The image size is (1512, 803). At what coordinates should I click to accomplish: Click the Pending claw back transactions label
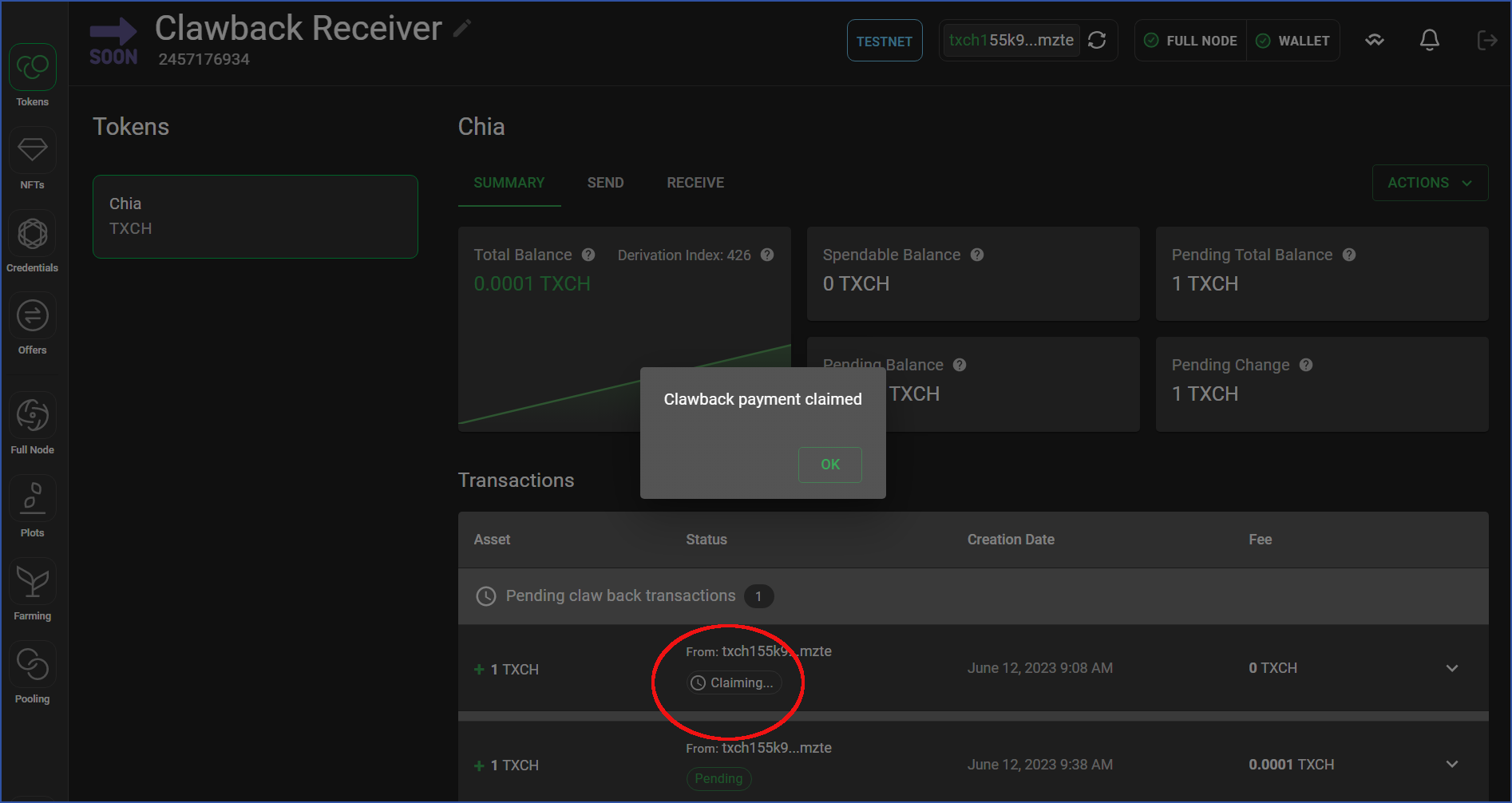[x=621, y=596]
